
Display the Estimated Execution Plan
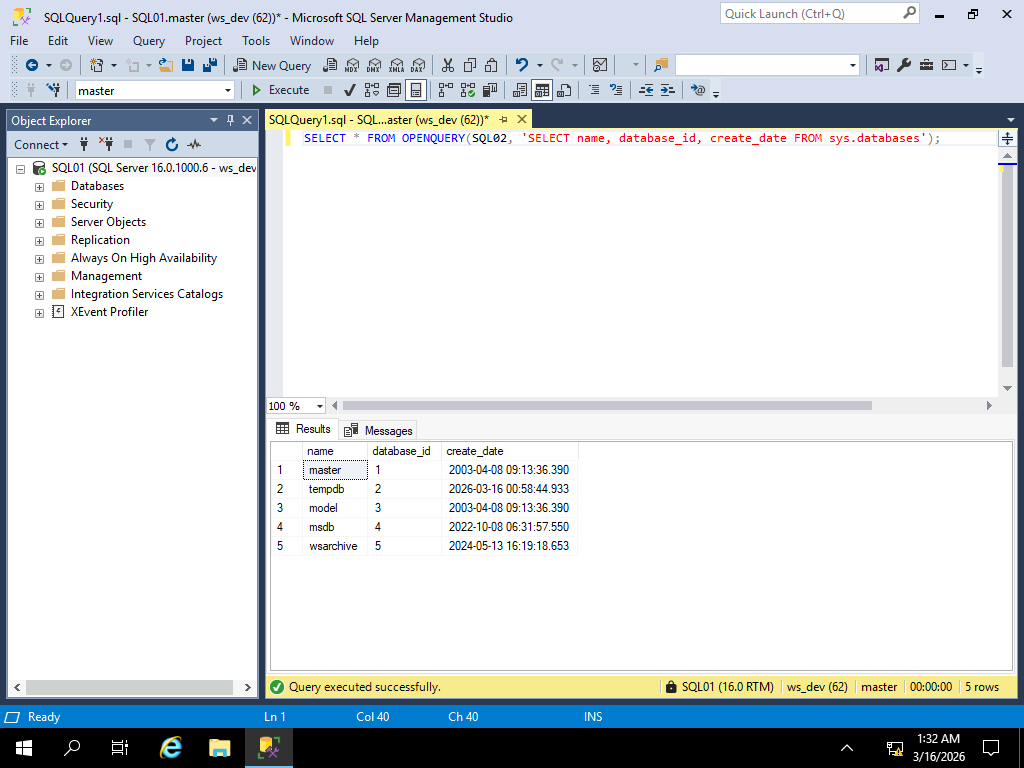(372, 90)
